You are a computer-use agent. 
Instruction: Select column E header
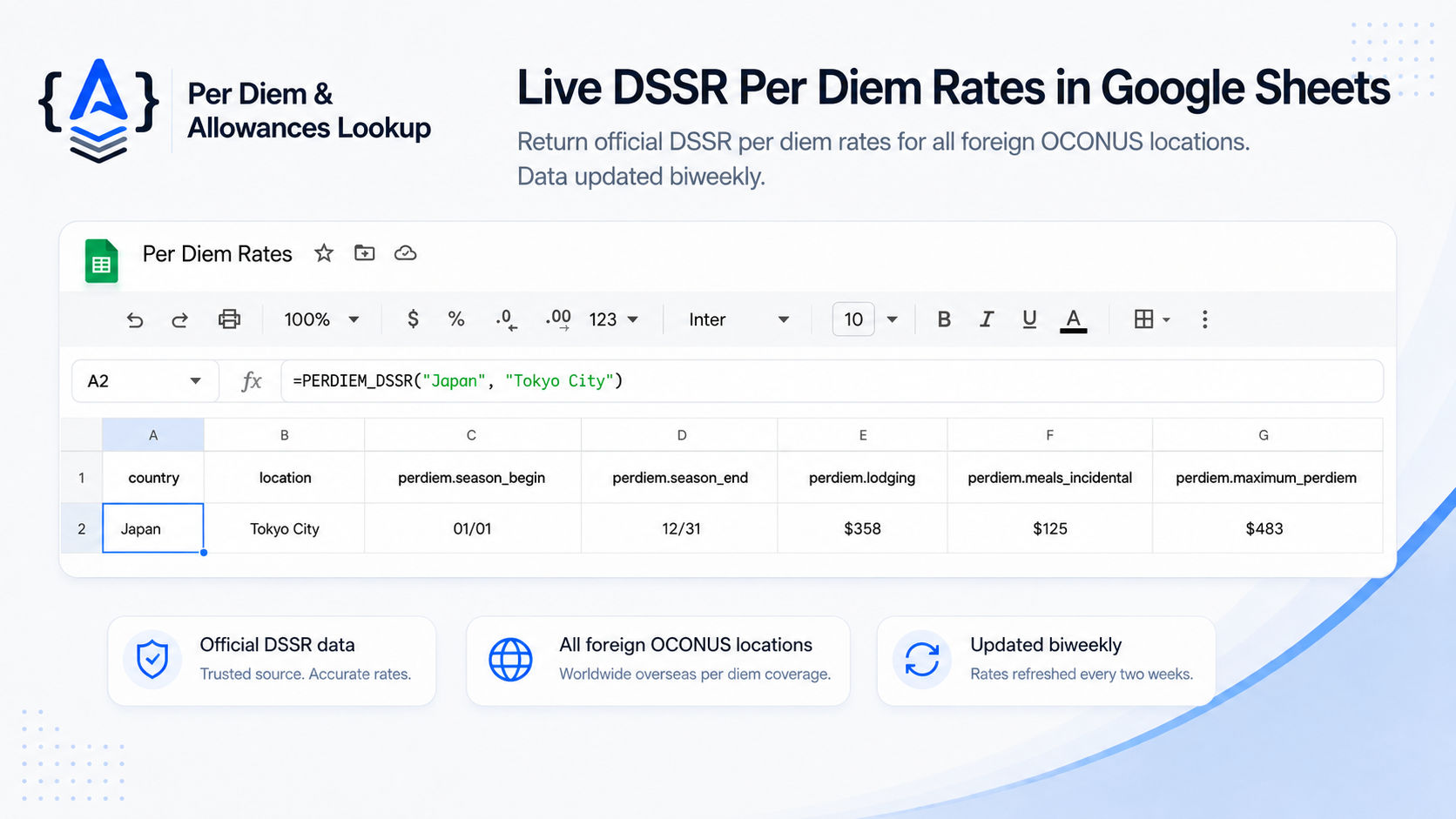coord(862,435)
